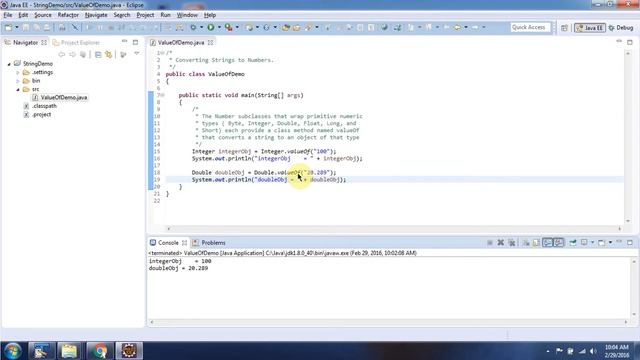The image size is (640, 360).
Task: Click the Eclipse icon in the taskbar
Action: (x=129, y=351)
